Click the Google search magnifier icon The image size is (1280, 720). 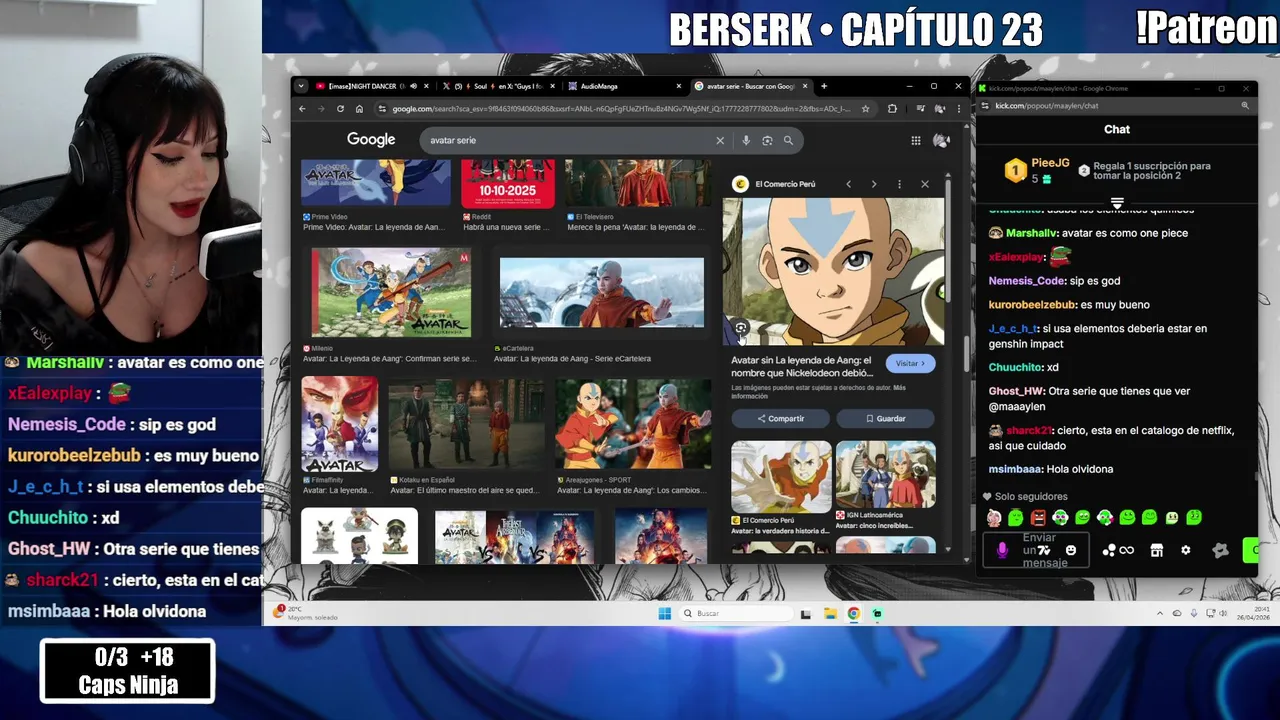click(788, 141)
